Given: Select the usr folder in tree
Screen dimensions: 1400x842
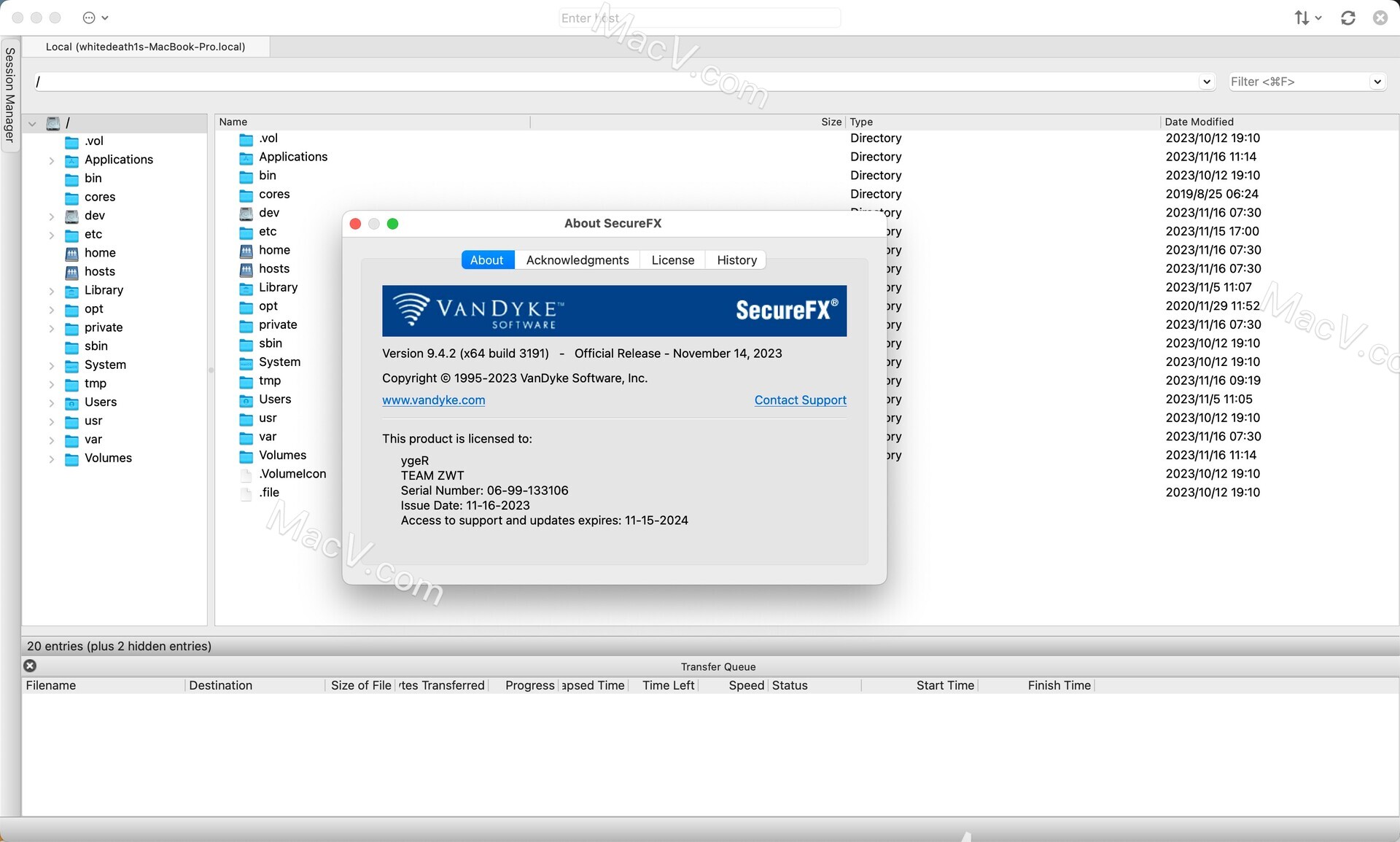Looking at the screenshot, I should tap(93, 421).
